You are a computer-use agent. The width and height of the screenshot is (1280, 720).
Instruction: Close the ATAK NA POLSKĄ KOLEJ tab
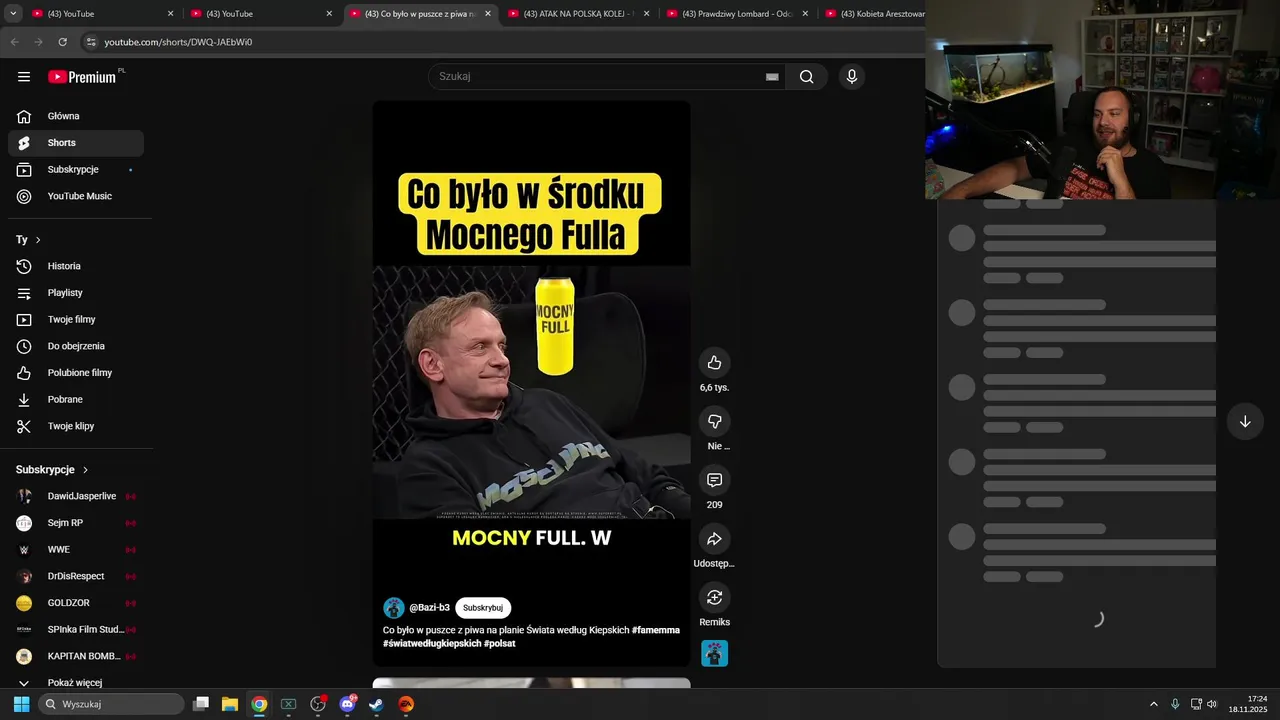click(x=646, y=14)
